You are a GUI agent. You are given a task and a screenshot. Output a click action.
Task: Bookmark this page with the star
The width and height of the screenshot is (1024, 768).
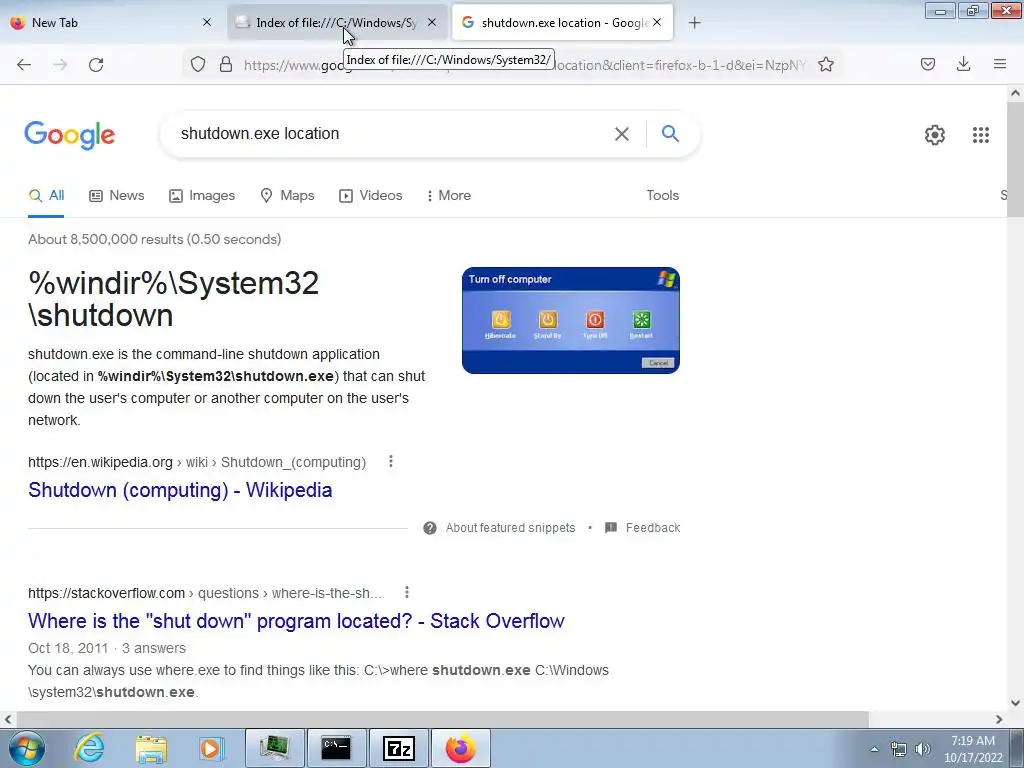tap(826, 65)
